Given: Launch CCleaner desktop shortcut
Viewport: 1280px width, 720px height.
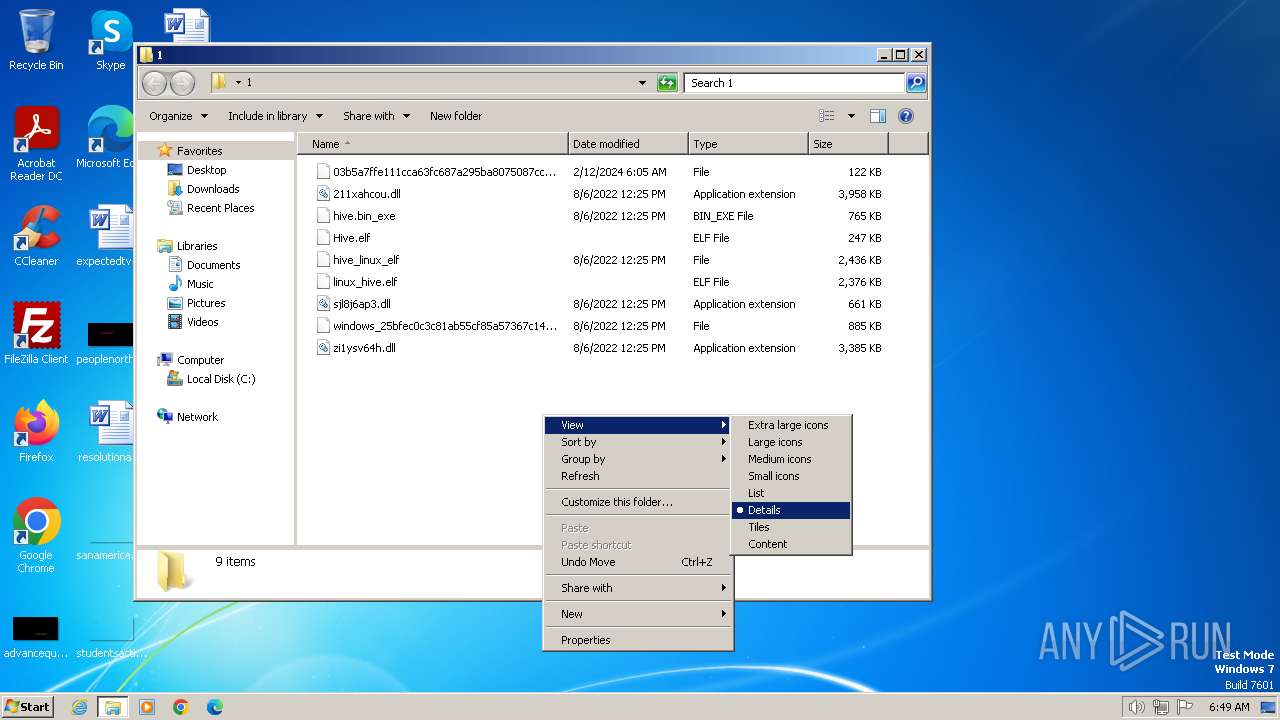Looking at the screenshot, I should [36, 236].
